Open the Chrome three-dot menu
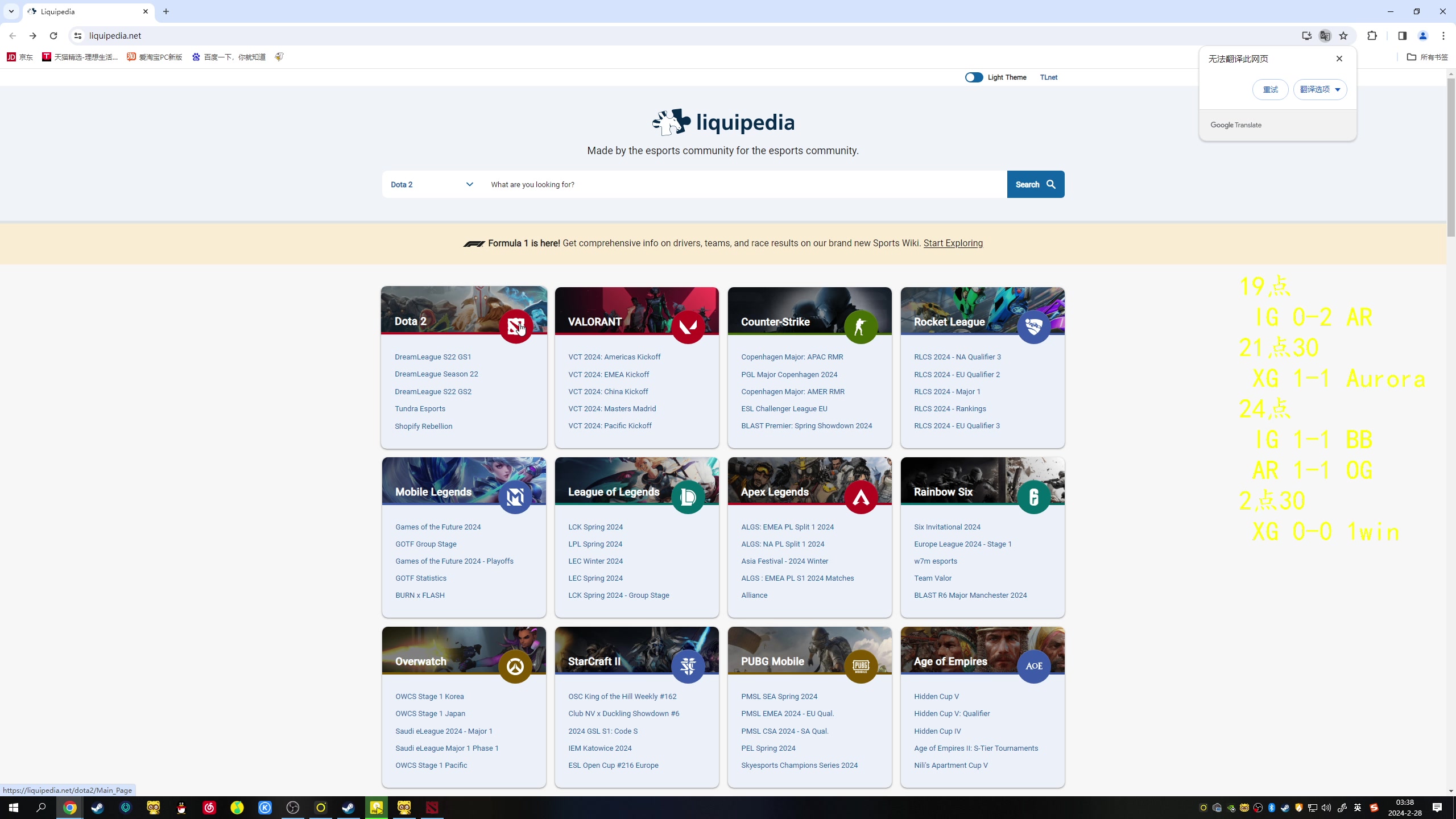 (x=1443, y=36)
